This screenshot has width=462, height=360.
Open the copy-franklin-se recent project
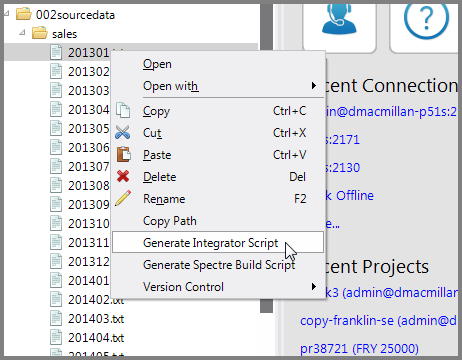378,320
